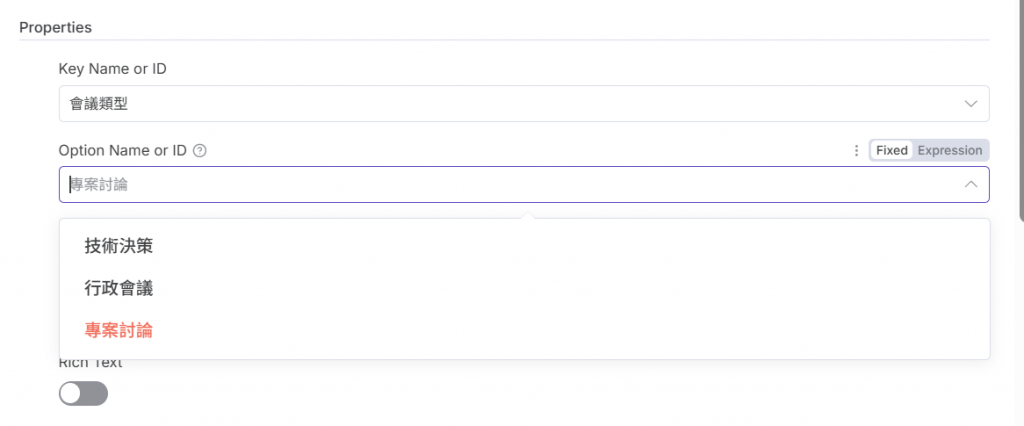Collapse the option list via up chevron
The height and width of the screenshot is (426, 1024).
pos(970,184)
